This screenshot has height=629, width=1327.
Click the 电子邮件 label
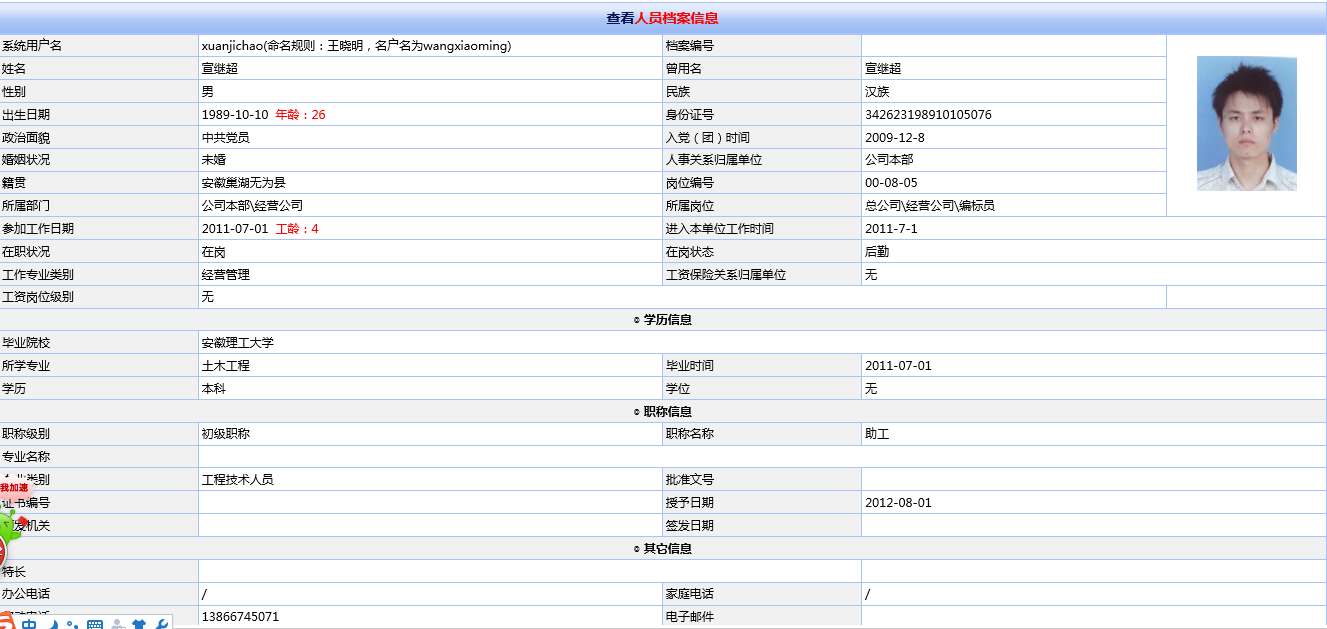690,617
